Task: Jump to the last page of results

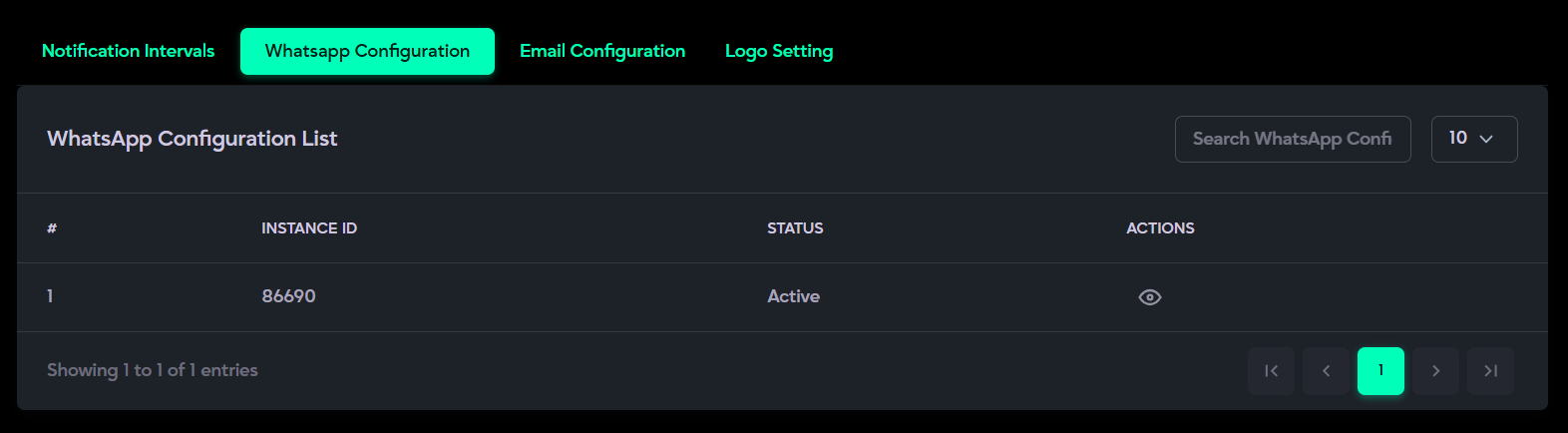Action: click(1490, 371)
